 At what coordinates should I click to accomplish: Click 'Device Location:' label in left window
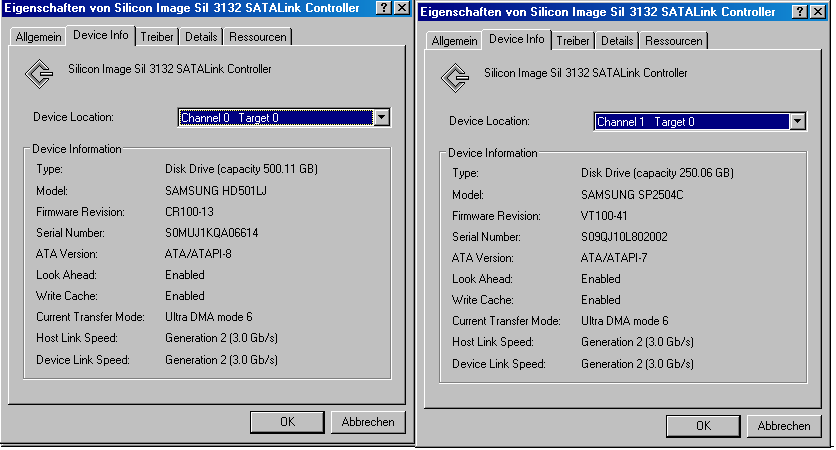click(x=74, y=117)
